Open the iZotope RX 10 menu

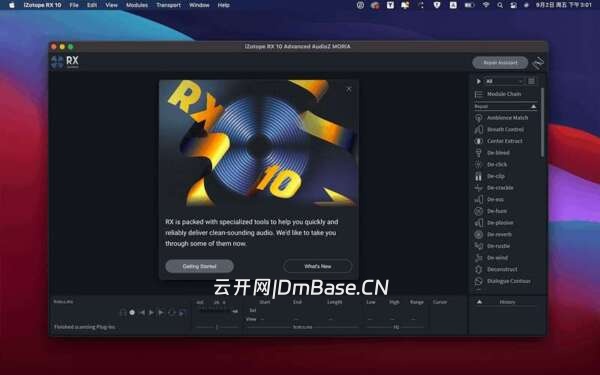(42, 5)
